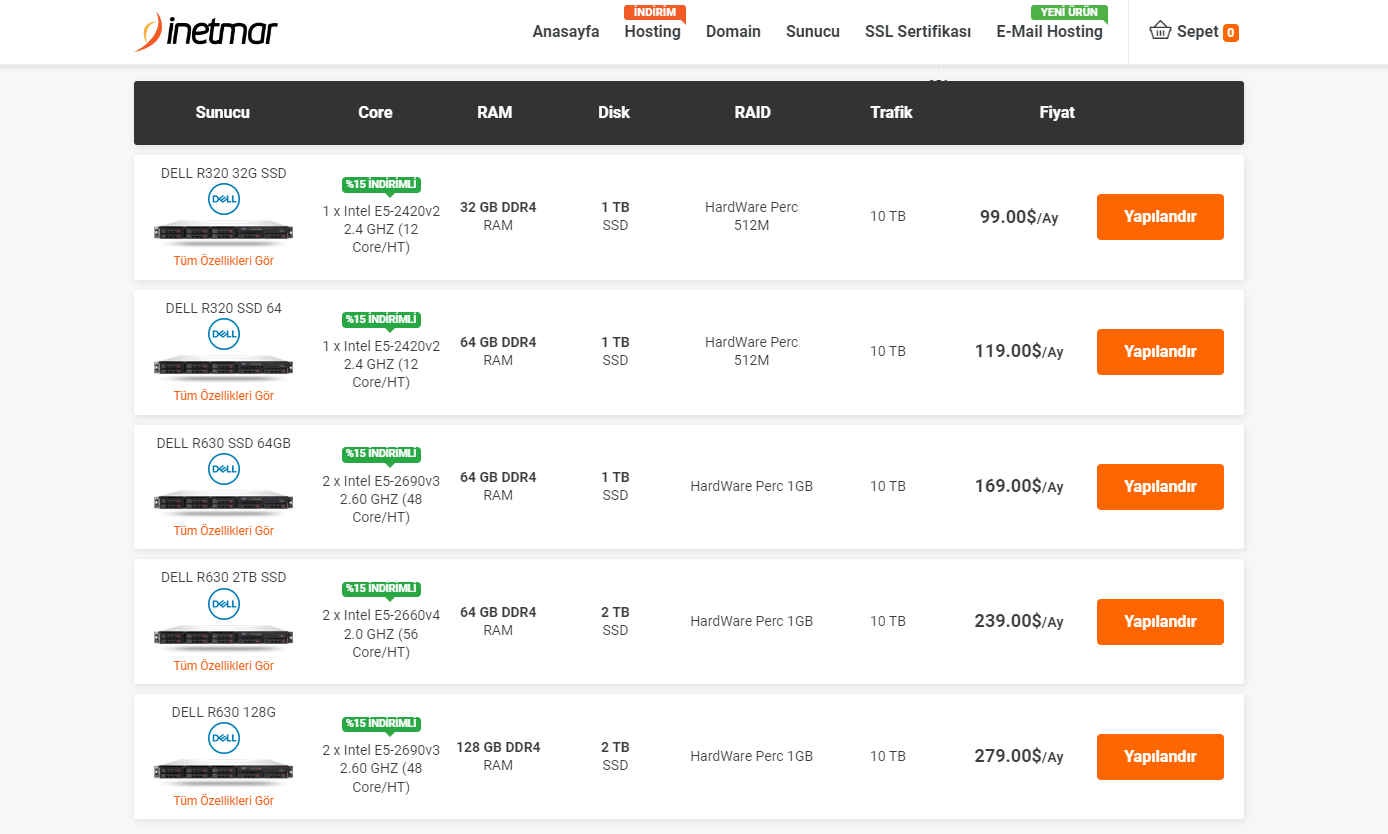Viewport: 1388px width, 834px height.
Task: Configure the 99.00$ server with Yapılandır
Action: pos(1160,217)
